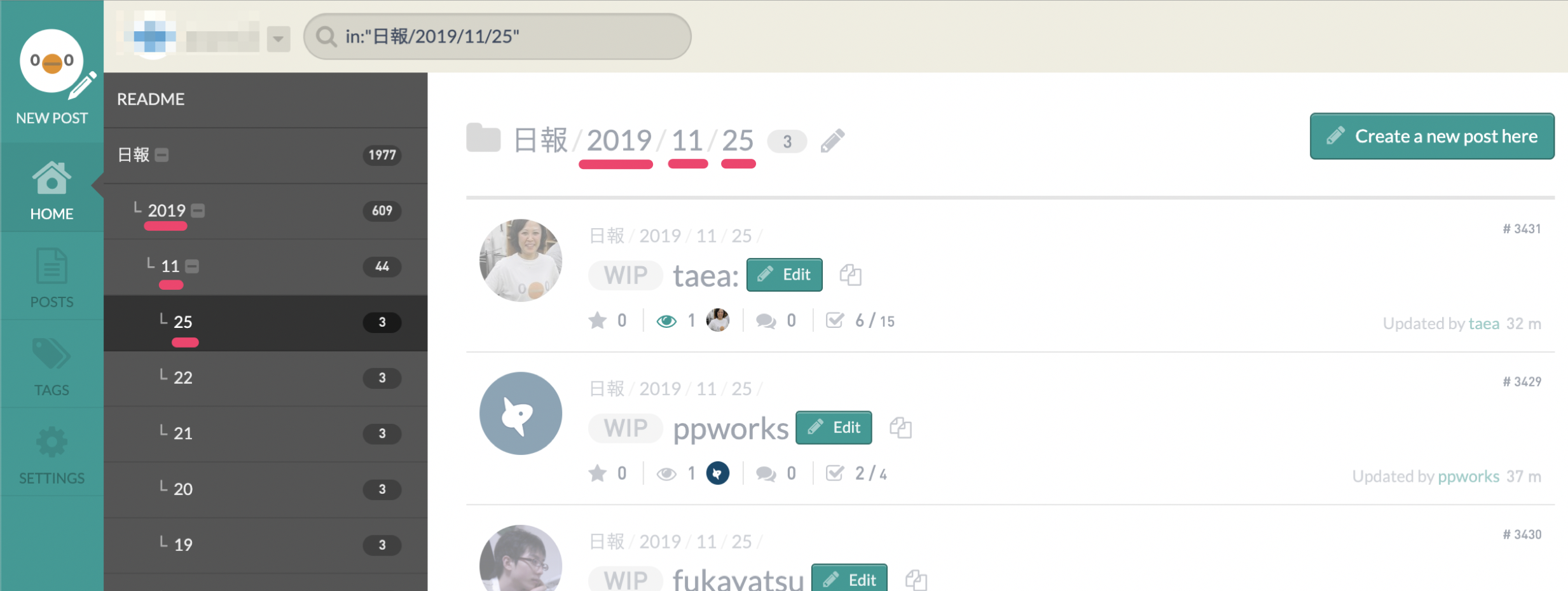Open the Posts section icon
Viewport: 1568px width, 591px height.
[x=52, y=266]
